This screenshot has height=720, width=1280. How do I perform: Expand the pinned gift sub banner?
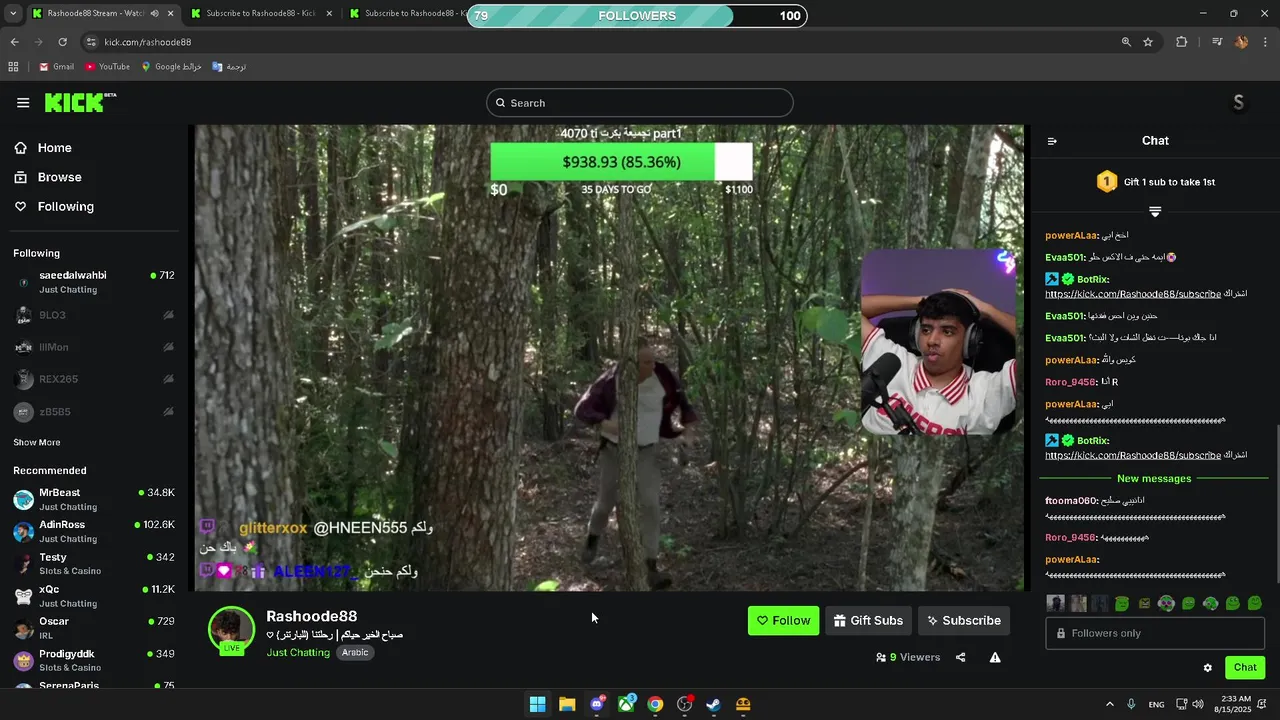(1155, 212)
